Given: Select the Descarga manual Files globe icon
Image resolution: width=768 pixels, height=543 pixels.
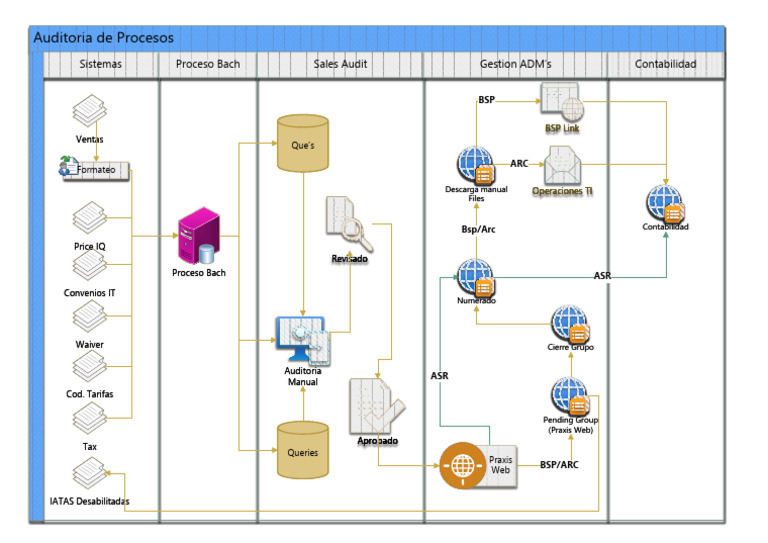Looking at the screenshot, I should [476, 165].
